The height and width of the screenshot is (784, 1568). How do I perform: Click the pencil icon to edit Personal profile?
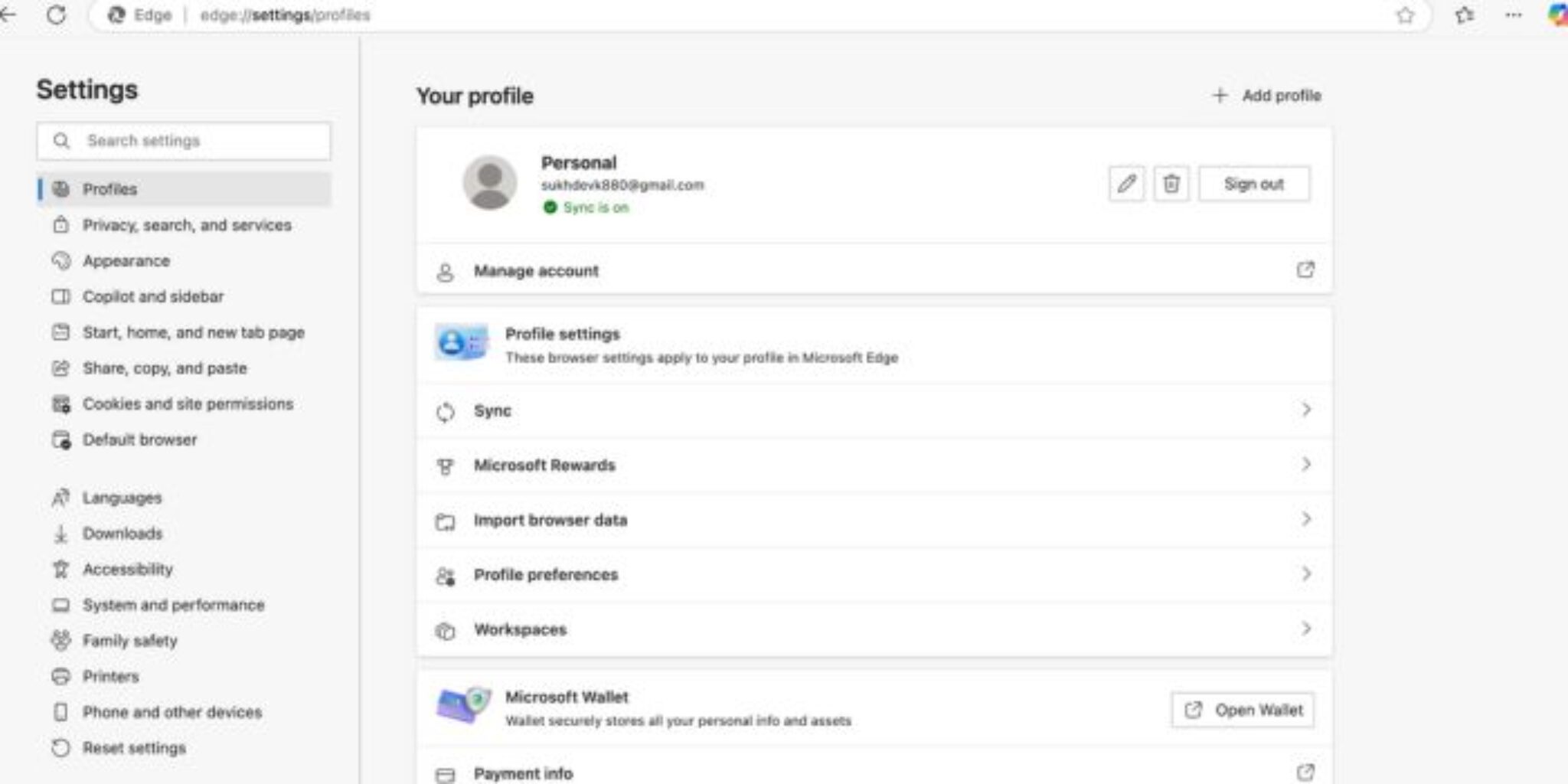1127,184
